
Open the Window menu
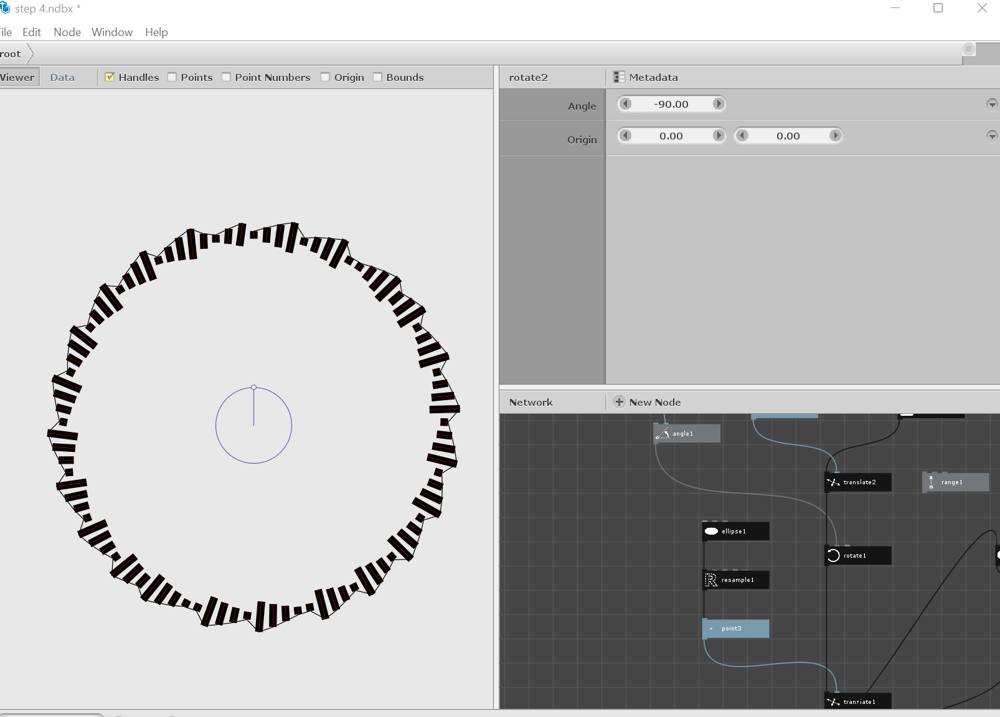pyautogui.click(x=112, y=32)
